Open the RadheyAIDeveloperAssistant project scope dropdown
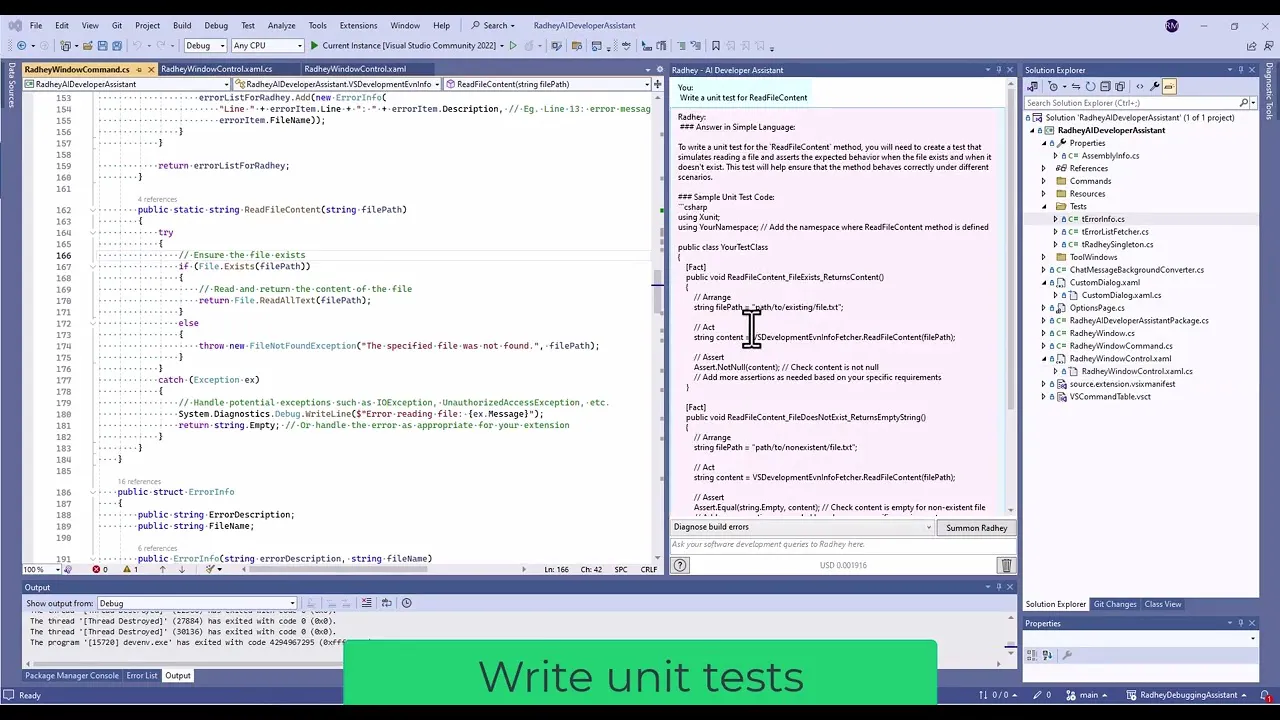The height and width of the screenshot is (720, 1280). 125,84
